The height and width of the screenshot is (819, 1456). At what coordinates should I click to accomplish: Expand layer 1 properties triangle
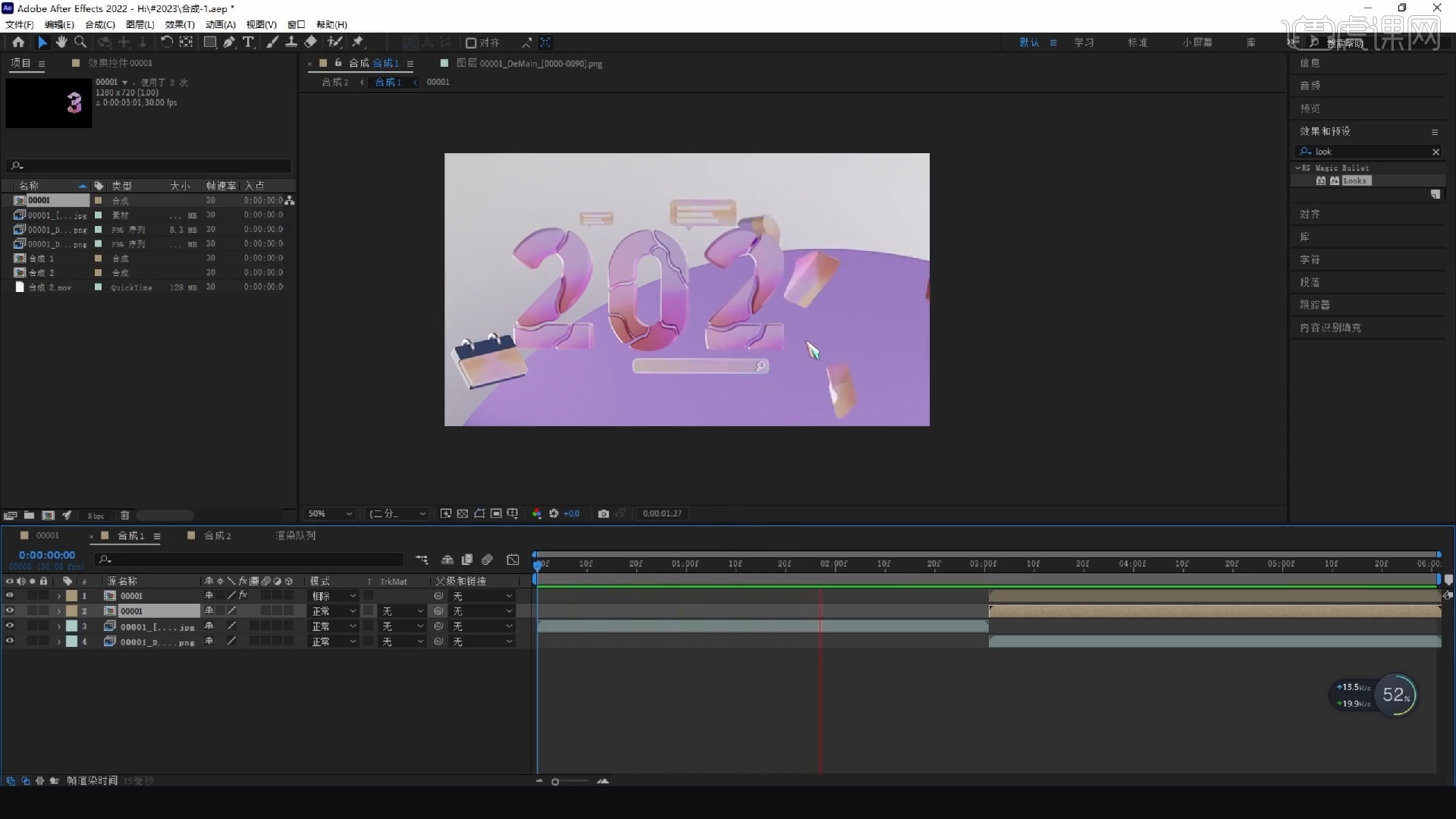click(x=58, y=596)
